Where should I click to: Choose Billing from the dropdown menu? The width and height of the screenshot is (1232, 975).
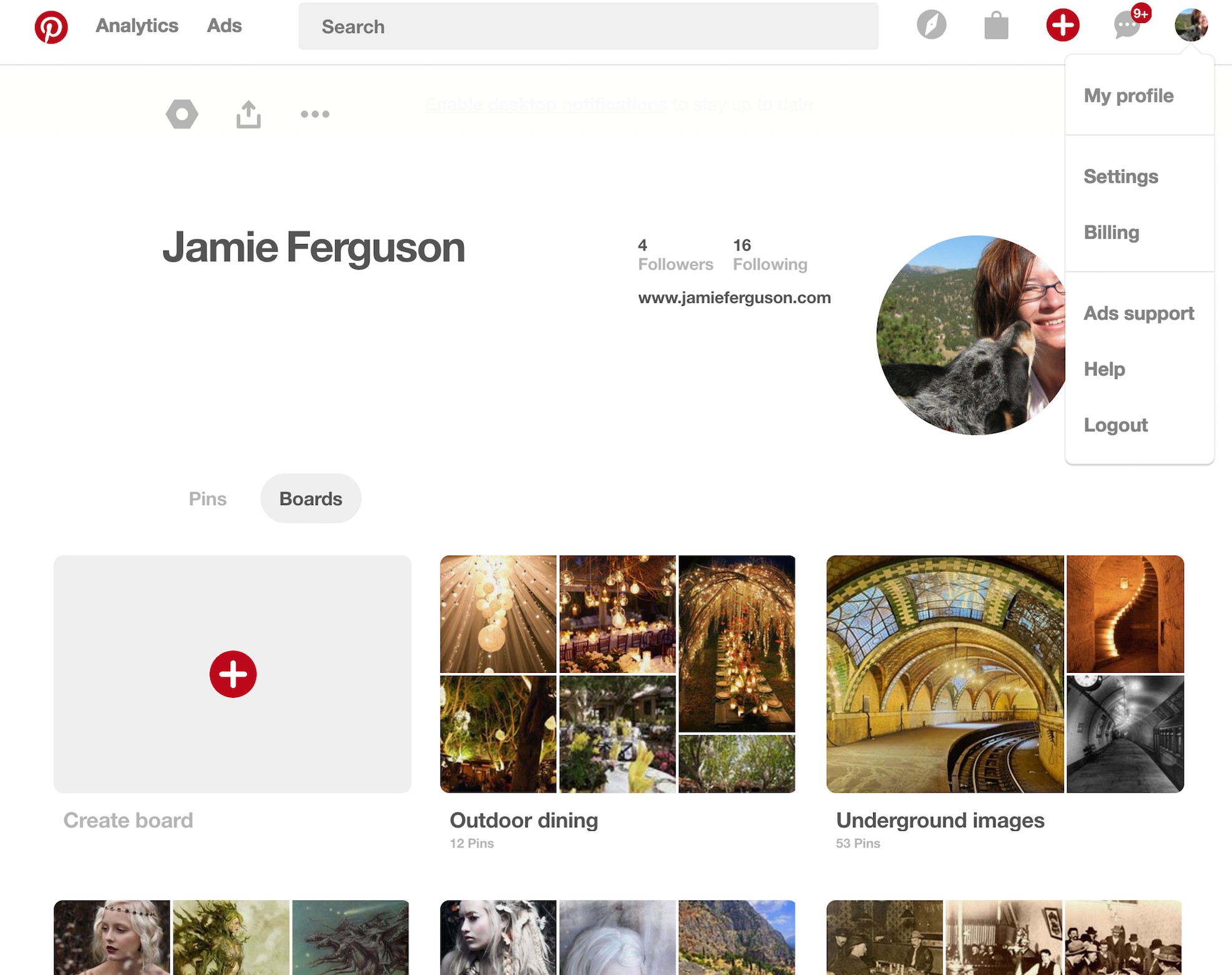pos(1111,232)
